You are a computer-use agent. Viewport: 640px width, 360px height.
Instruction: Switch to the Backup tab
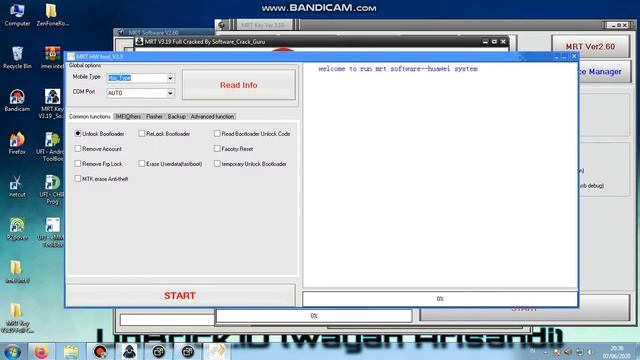click(176, 116)
